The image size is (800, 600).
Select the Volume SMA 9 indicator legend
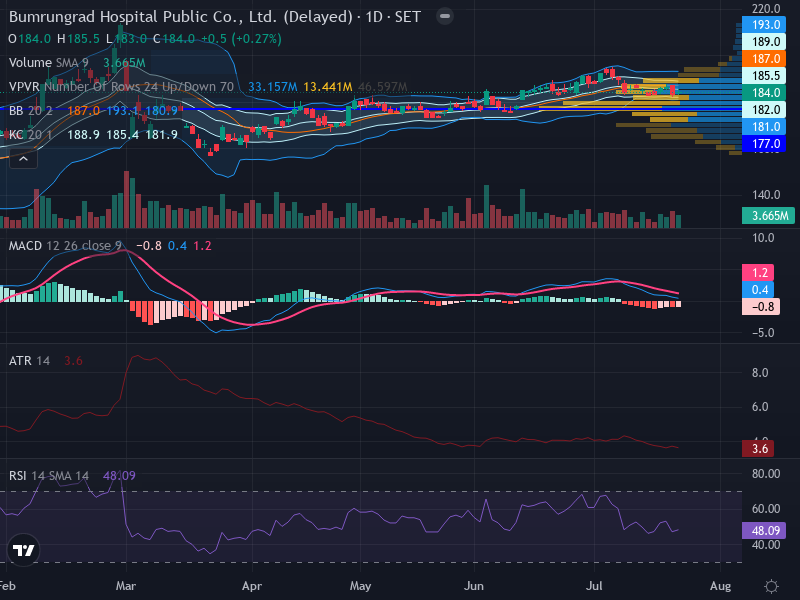[x=48, y=63]
